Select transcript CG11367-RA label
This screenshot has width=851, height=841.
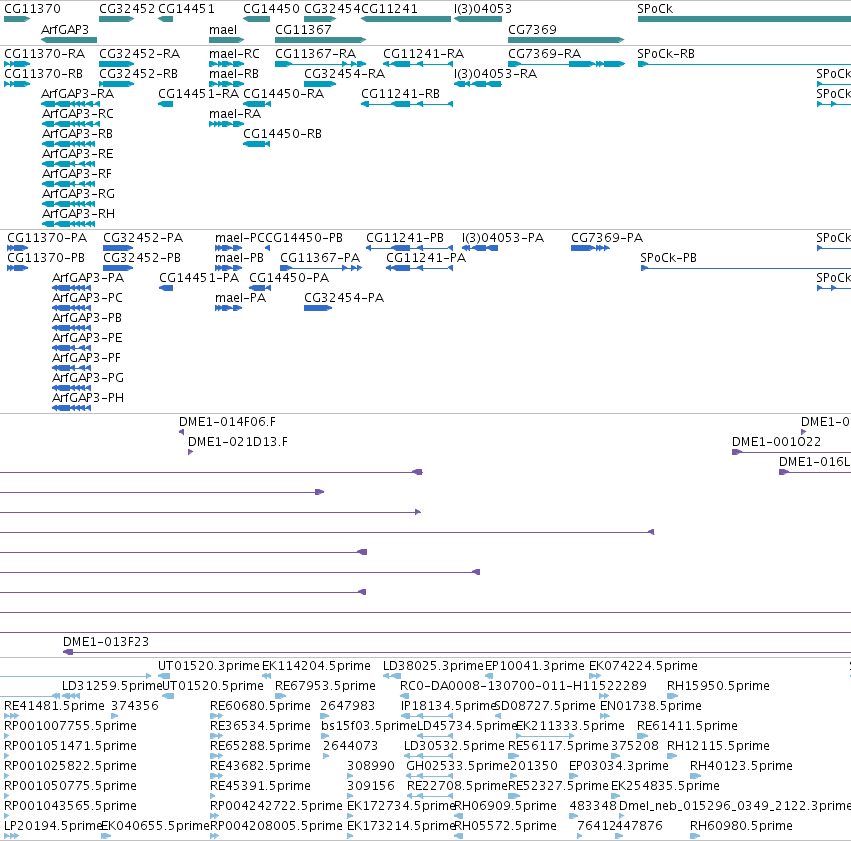pyautogui.click(x=315, y=54)
